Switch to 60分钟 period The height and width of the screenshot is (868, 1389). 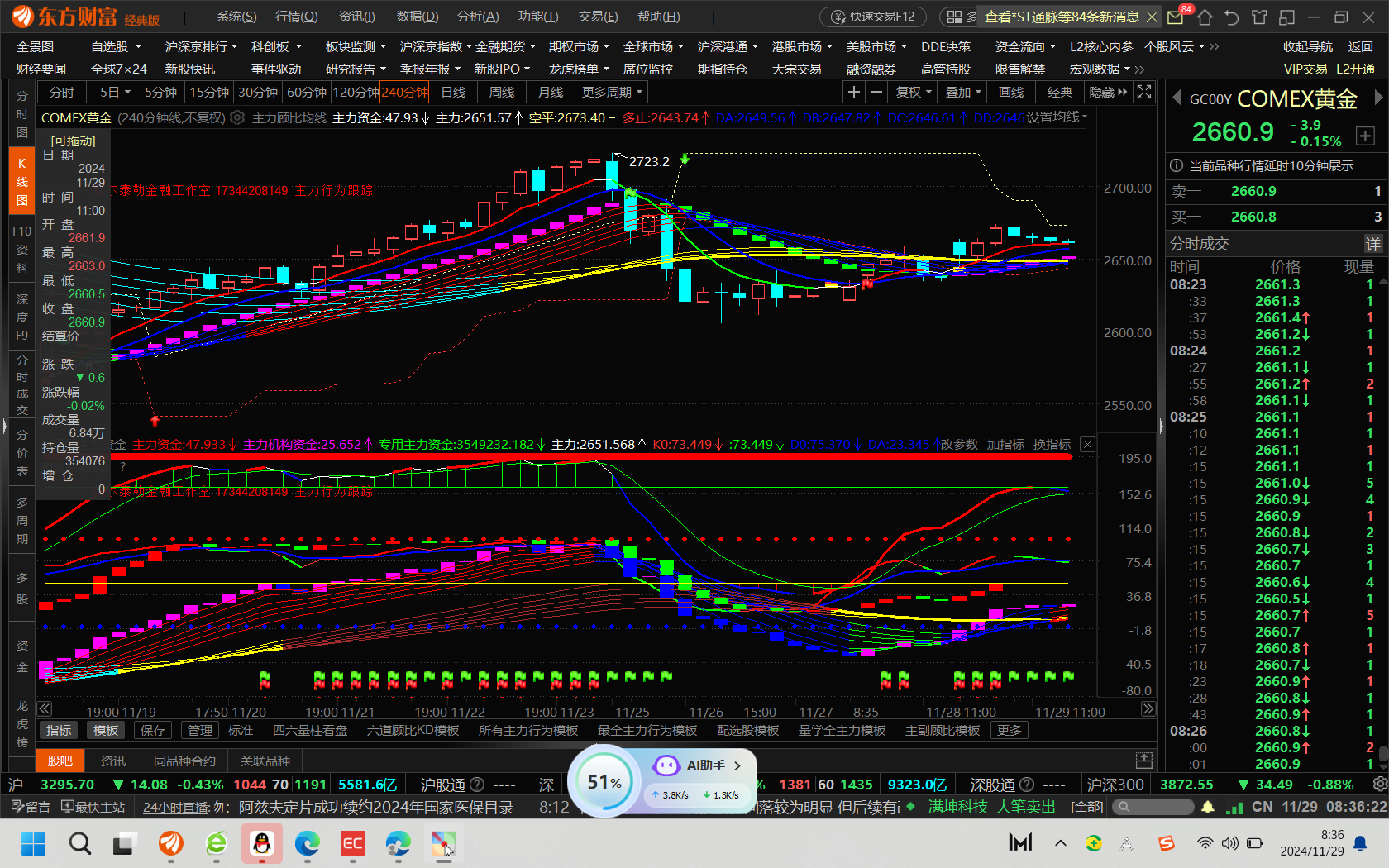coord(307,92)
